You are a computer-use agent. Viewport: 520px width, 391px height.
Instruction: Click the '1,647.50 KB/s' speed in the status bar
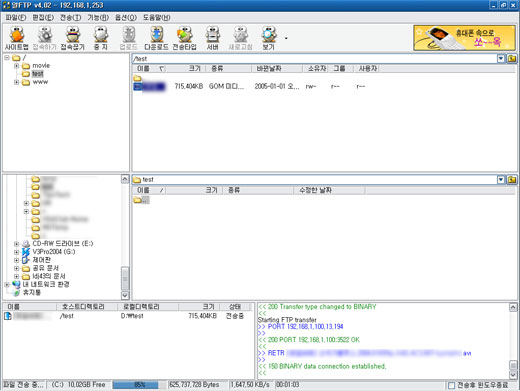click(250, 385)
